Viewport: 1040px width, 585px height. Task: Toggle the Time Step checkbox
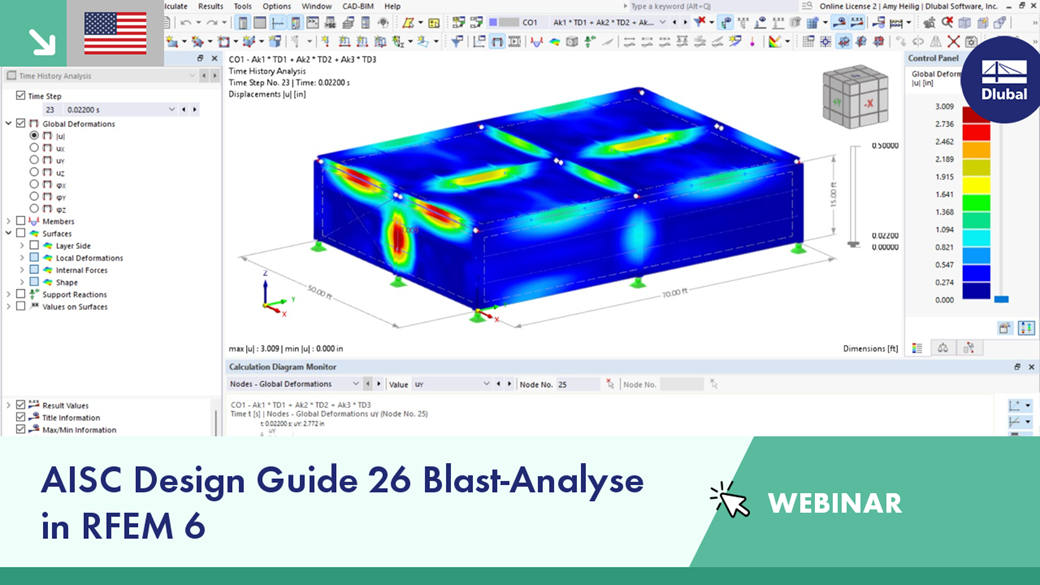point(21,96)
